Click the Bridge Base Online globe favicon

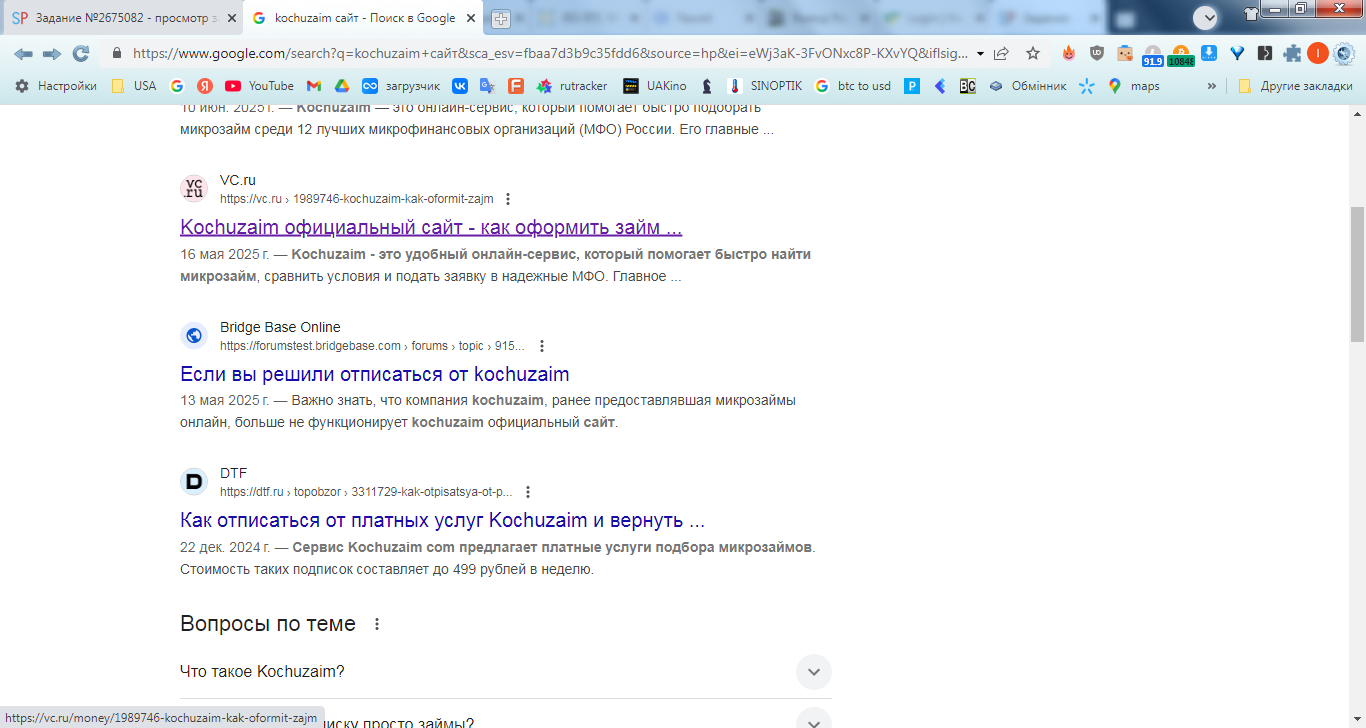(194, 336)
